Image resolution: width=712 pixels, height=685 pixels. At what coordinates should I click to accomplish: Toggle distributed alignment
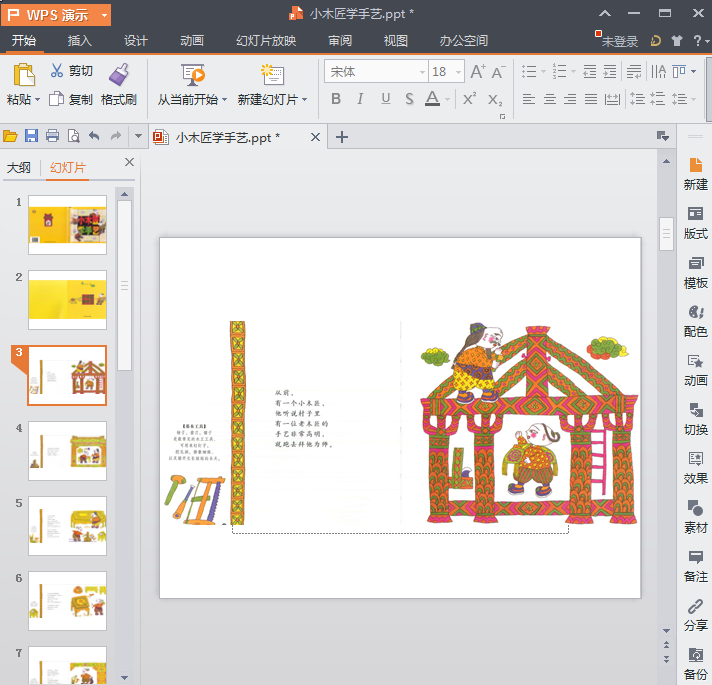point(612,99)
